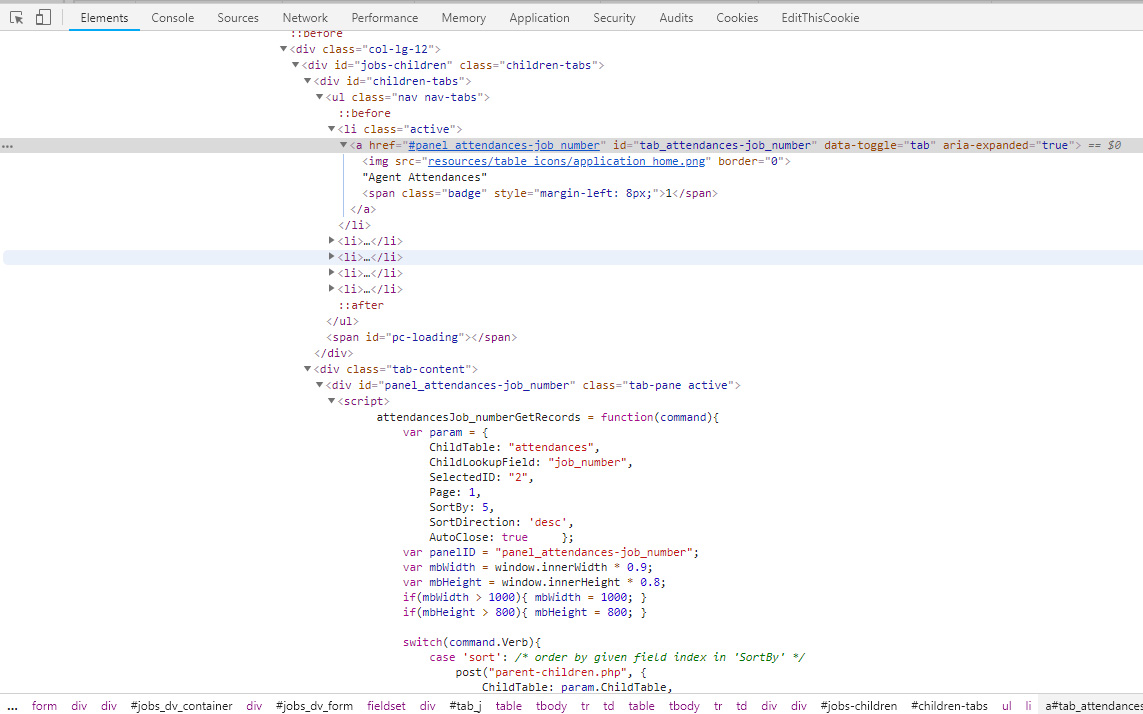The width and height of the screenshot is (1143, 714).
Task: Collapse the selected anchor tab_attendances node
Action: click(343, 145)
